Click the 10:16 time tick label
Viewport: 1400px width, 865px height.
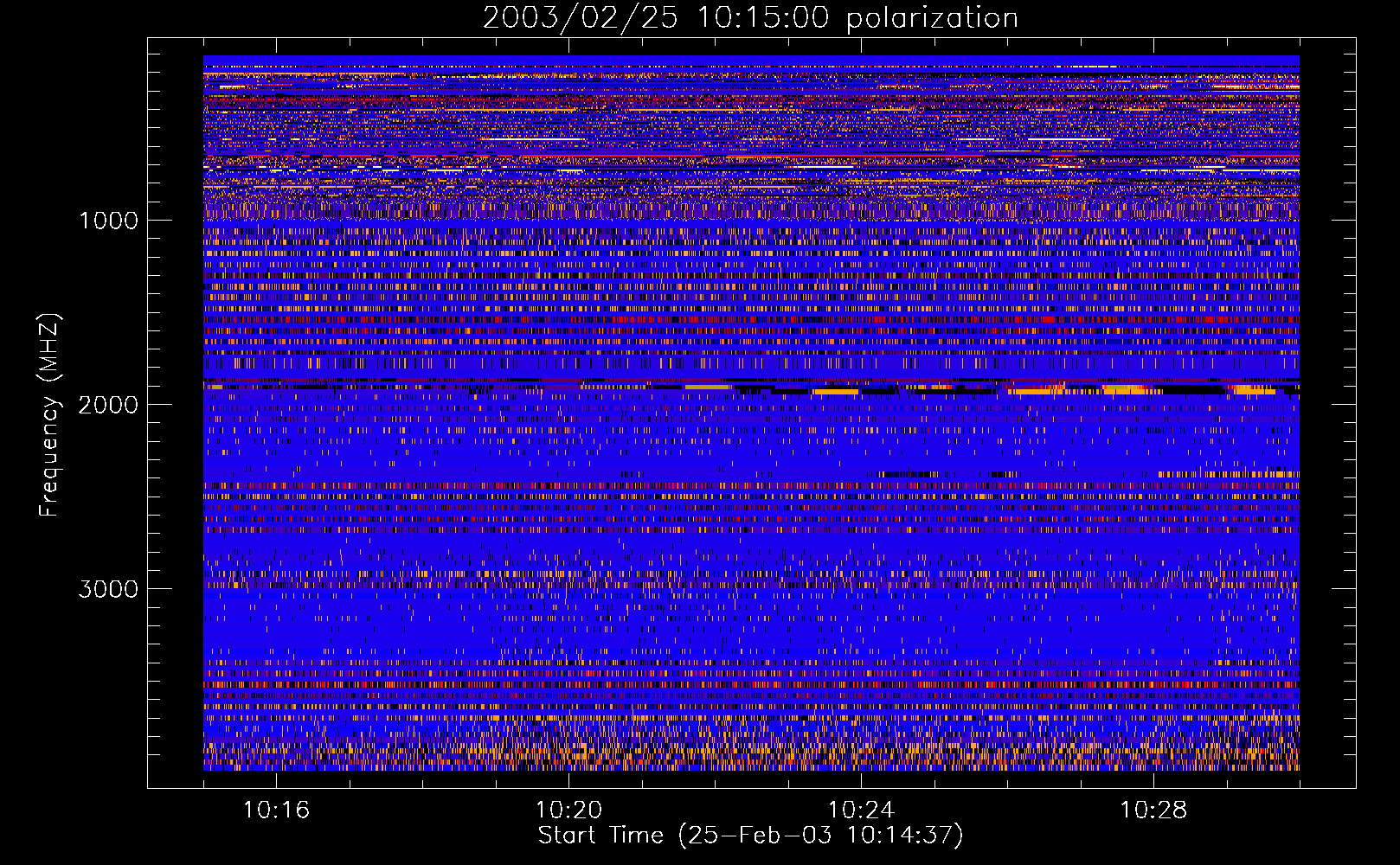pos(276,811)
